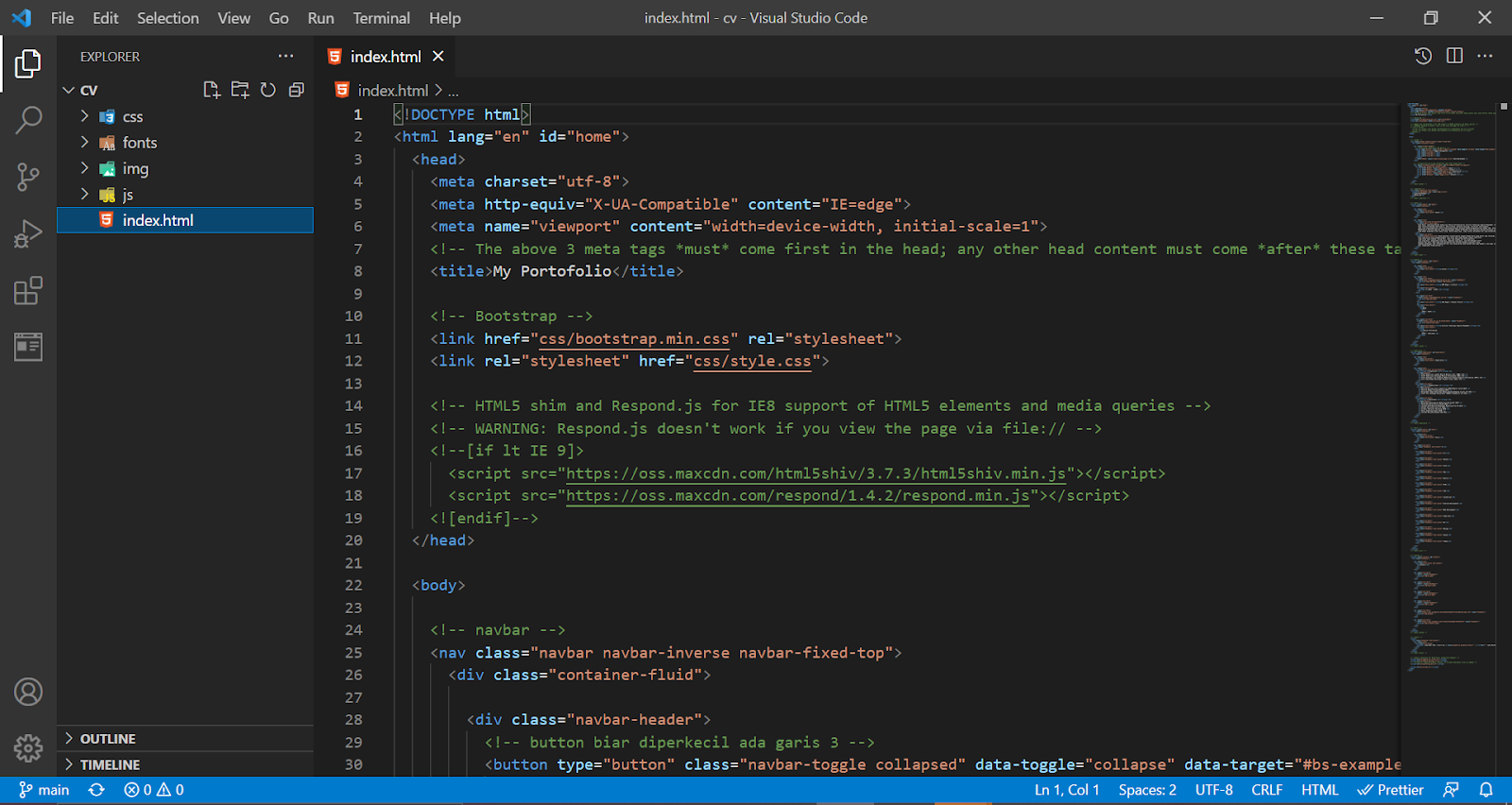
Task: Open the Extensions view
Action: coord(28,290)
